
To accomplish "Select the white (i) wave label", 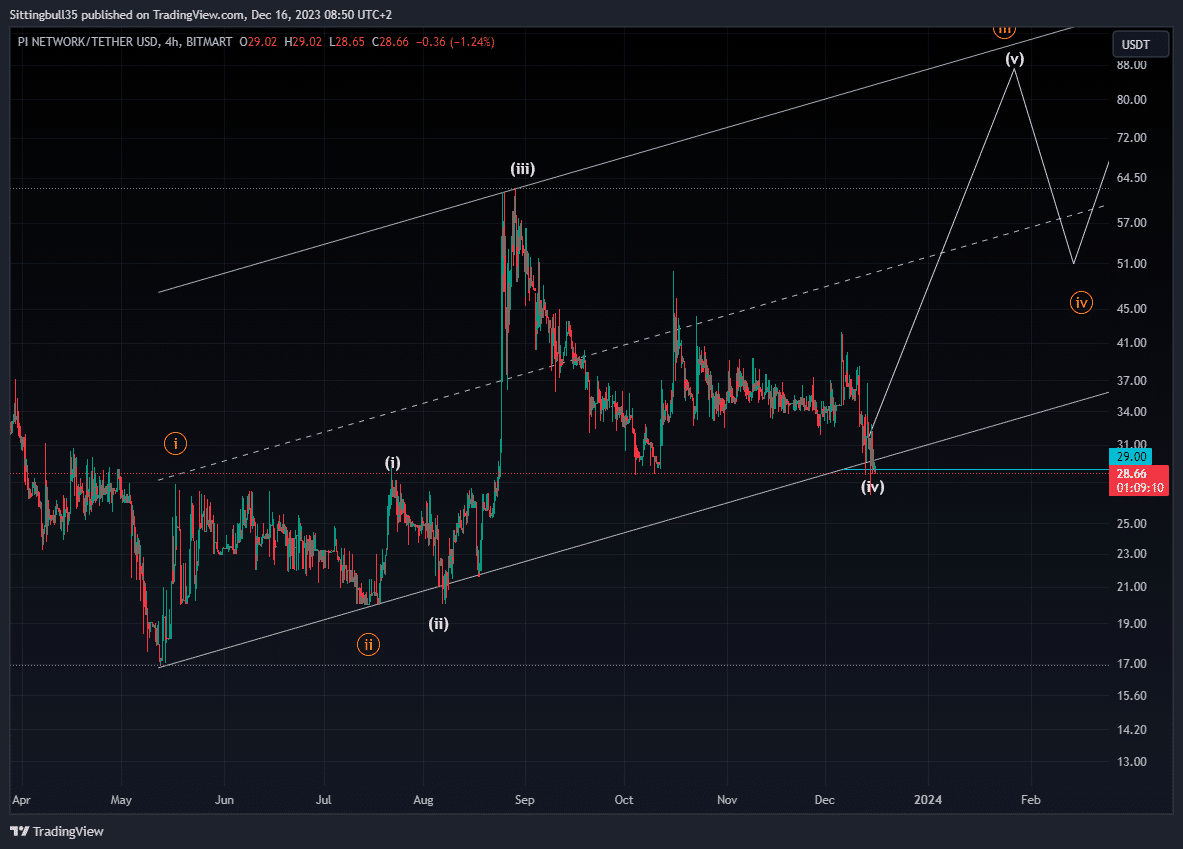I will pyautogui.click(x=393, y=462).
